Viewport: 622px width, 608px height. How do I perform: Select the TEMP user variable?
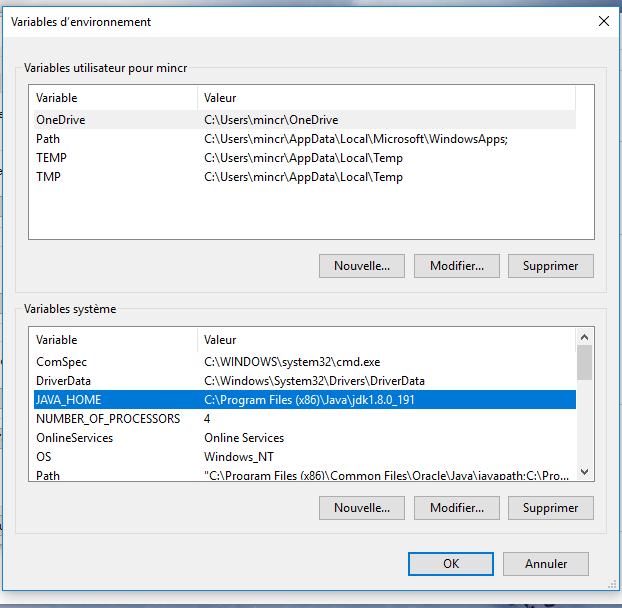(52, 158)
